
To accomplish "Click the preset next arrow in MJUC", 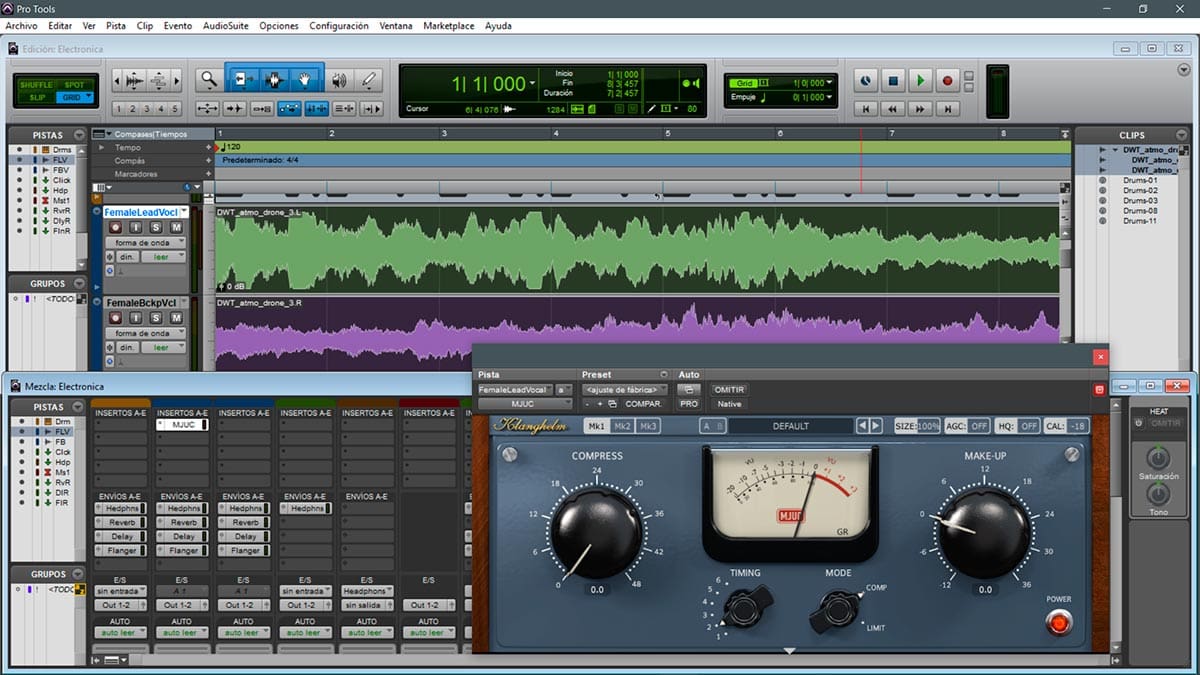I will click(876, 426).
